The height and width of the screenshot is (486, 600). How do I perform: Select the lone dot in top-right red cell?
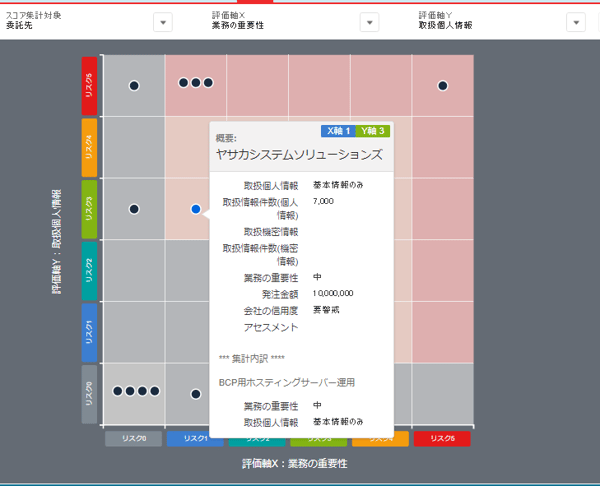[442, 86]
